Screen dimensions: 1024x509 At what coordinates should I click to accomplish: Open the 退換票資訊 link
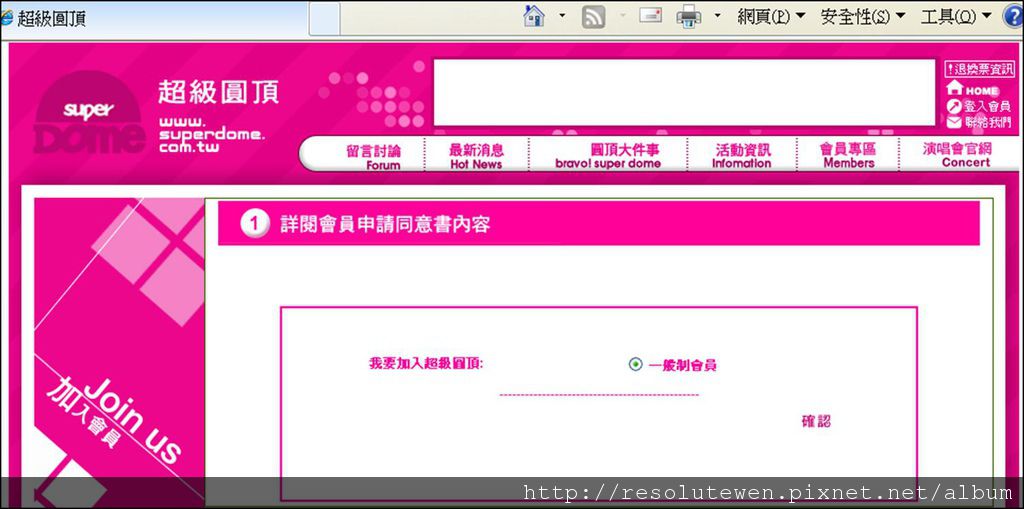(980, 69)
